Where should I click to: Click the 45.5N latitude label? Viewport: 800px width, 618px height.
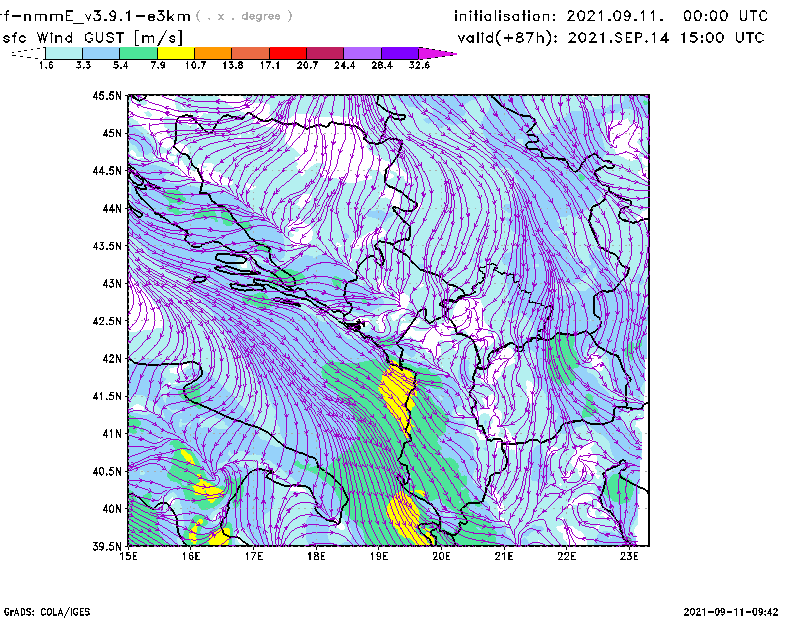click(107, 95)
